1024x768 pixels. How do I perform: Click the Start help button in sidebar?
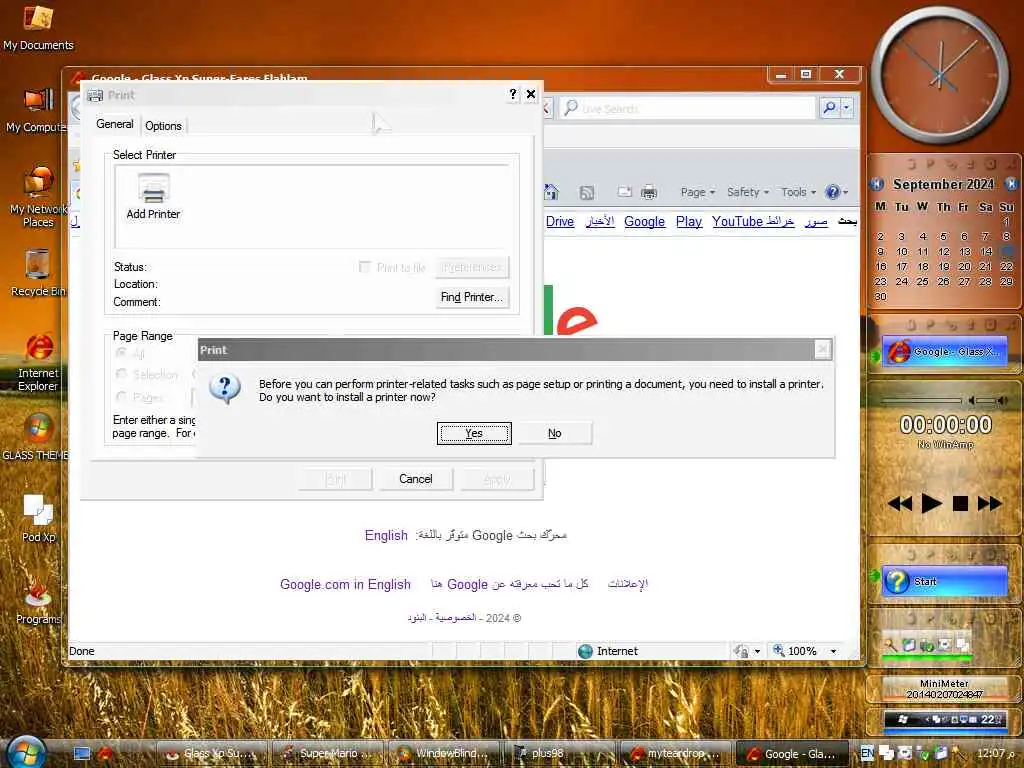[x=944, y=581]
